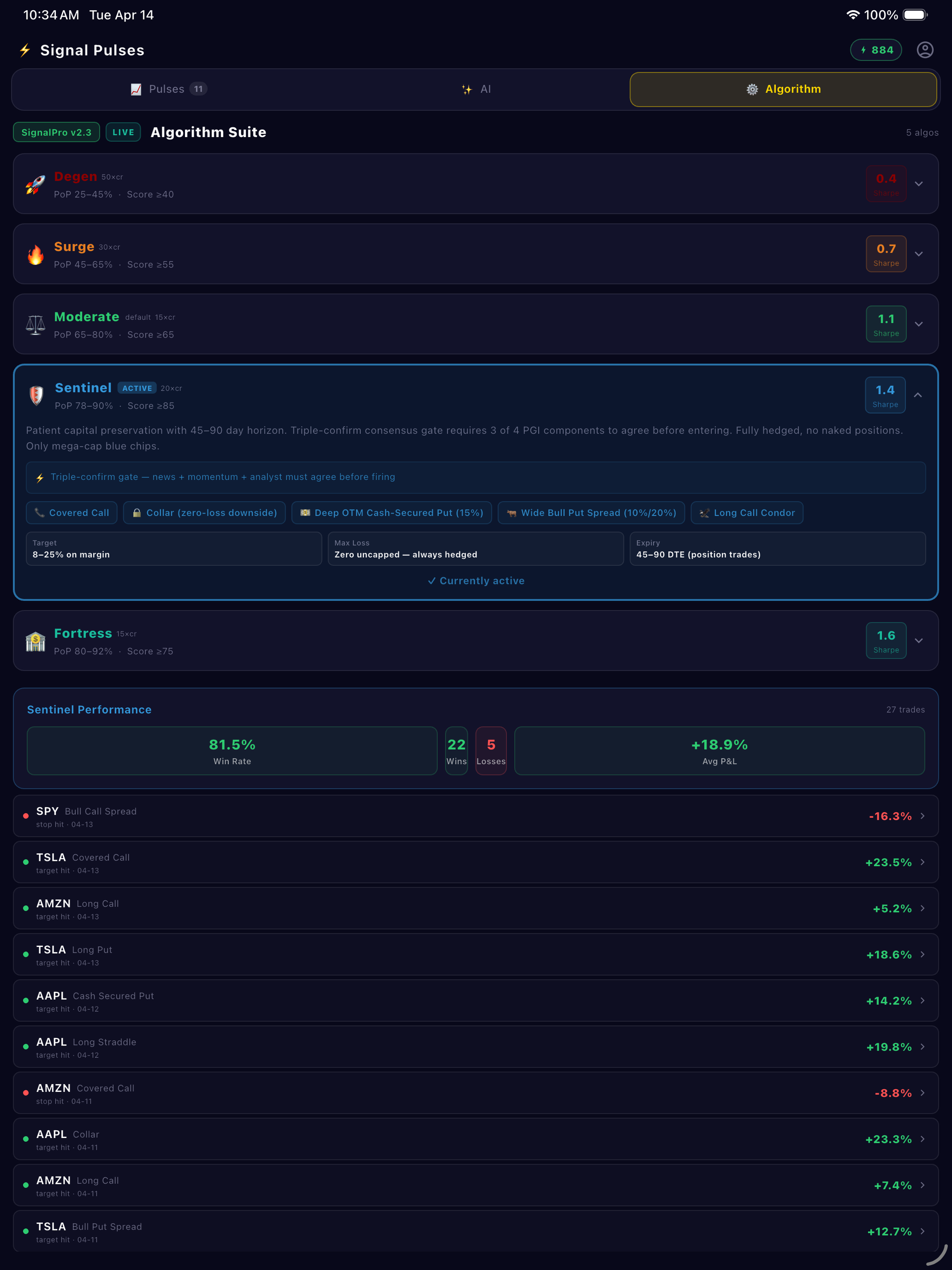Click the Triple-confirm gate lightning icon
Viewport: 952px width, 1270px height.
click(40, 478)
